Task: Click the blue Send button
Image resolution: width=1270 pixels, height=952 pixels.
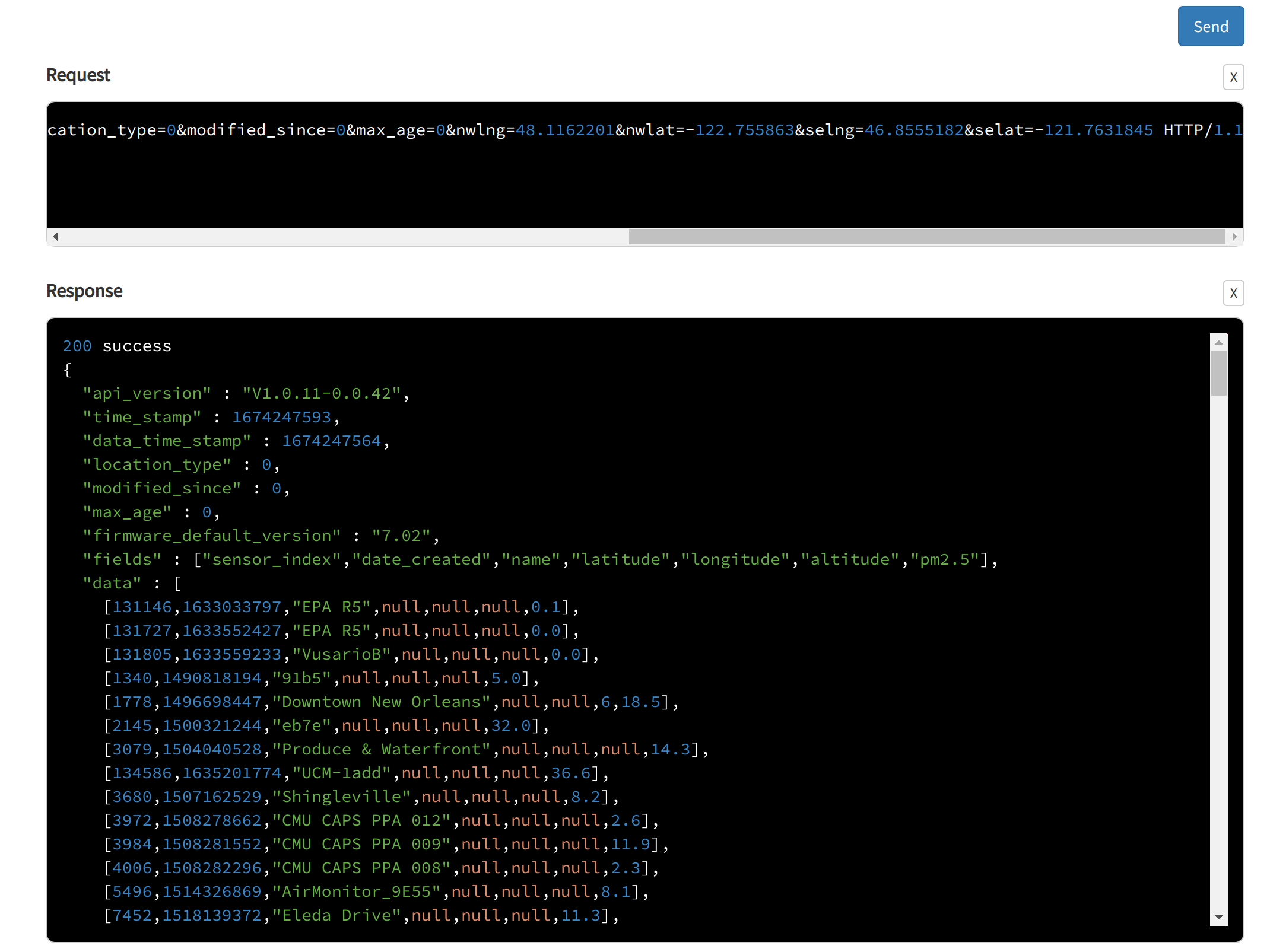Action: (1210, 26)
